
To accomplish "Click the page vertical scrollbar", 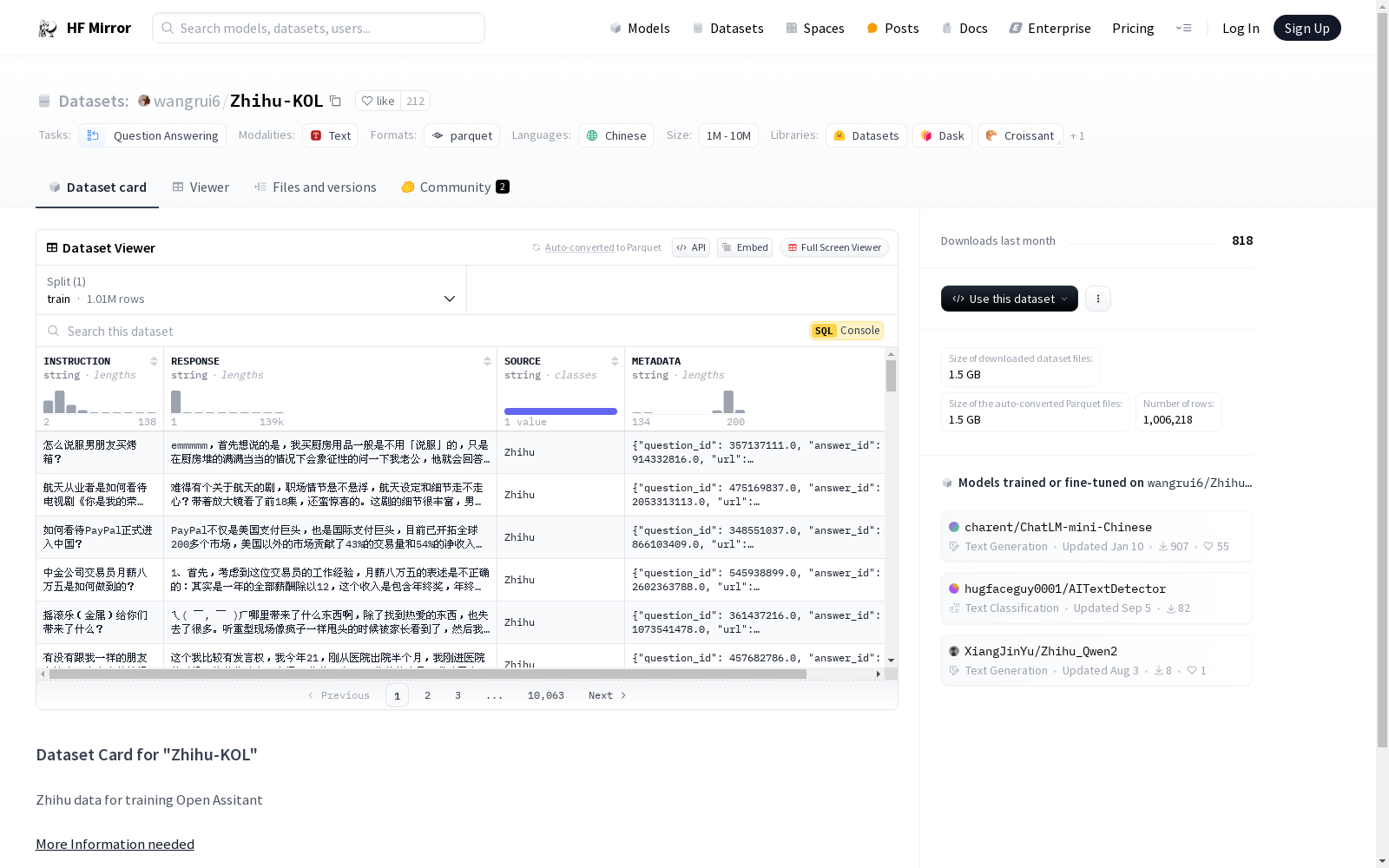I will [1382, 379].
